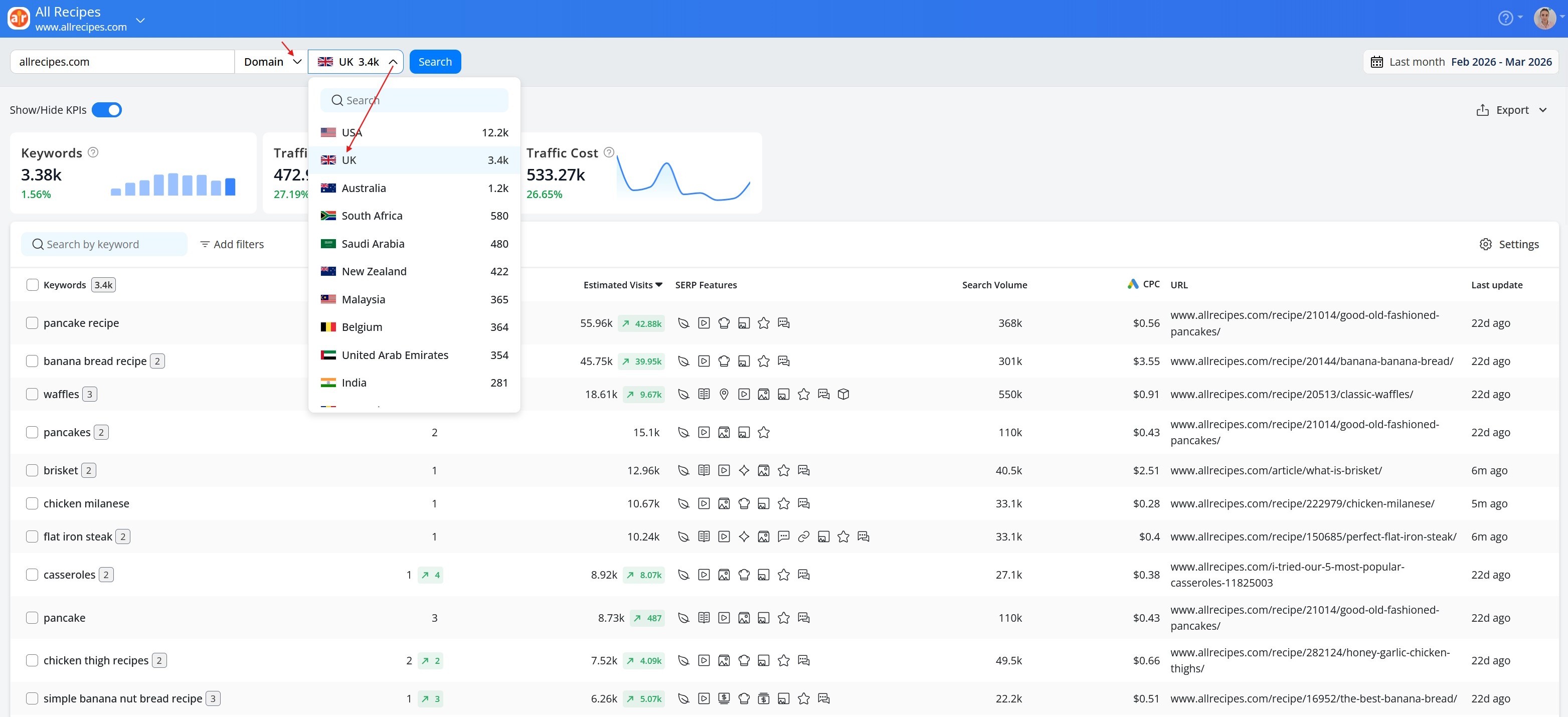The width and height of the screenshot is (1568, 717).
Task: Click the country Search box in dropdown
Action: [414, 100]
